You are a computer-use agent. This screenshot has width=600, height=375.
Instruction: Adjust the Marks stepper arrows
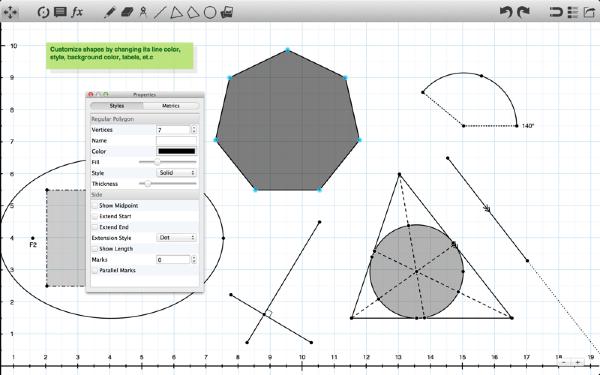194,259
